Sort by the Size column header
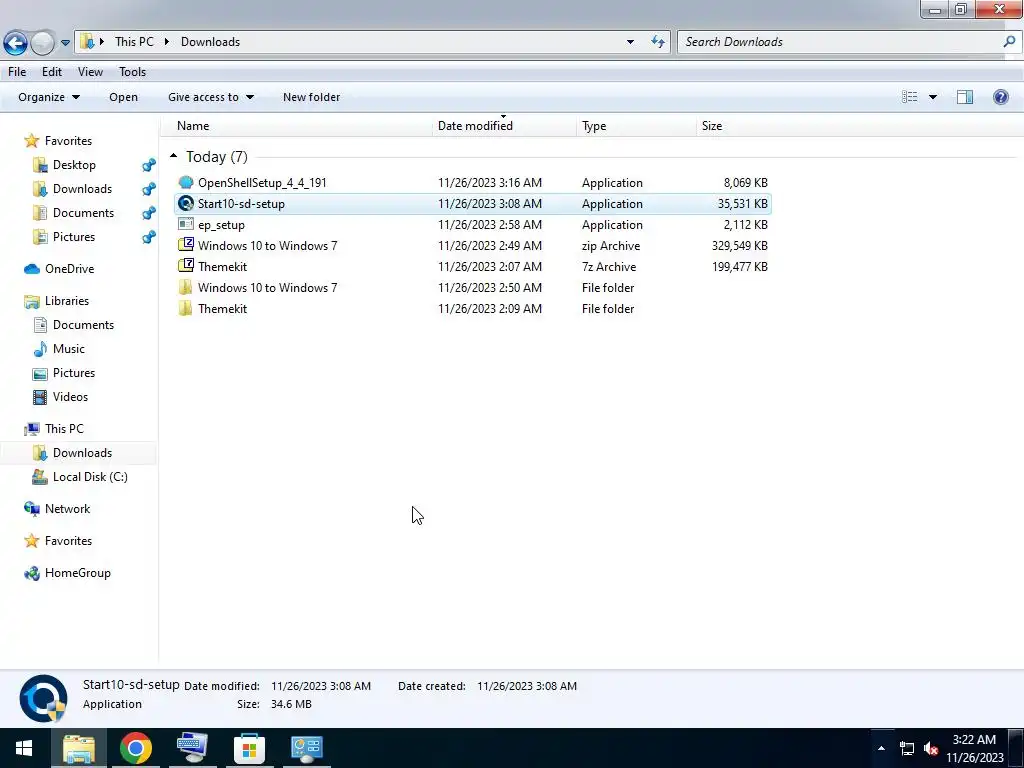This screenshot has width=1024, height=768. (712, 126)
